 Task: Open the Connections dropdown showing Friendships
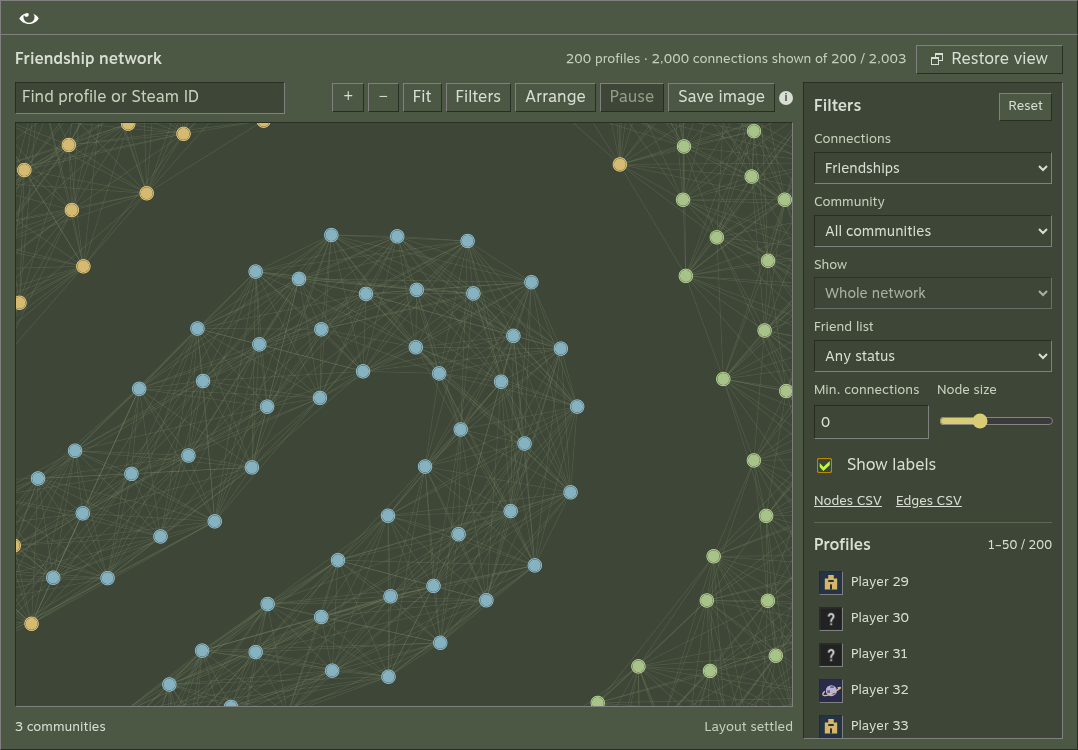pos(933,168)
